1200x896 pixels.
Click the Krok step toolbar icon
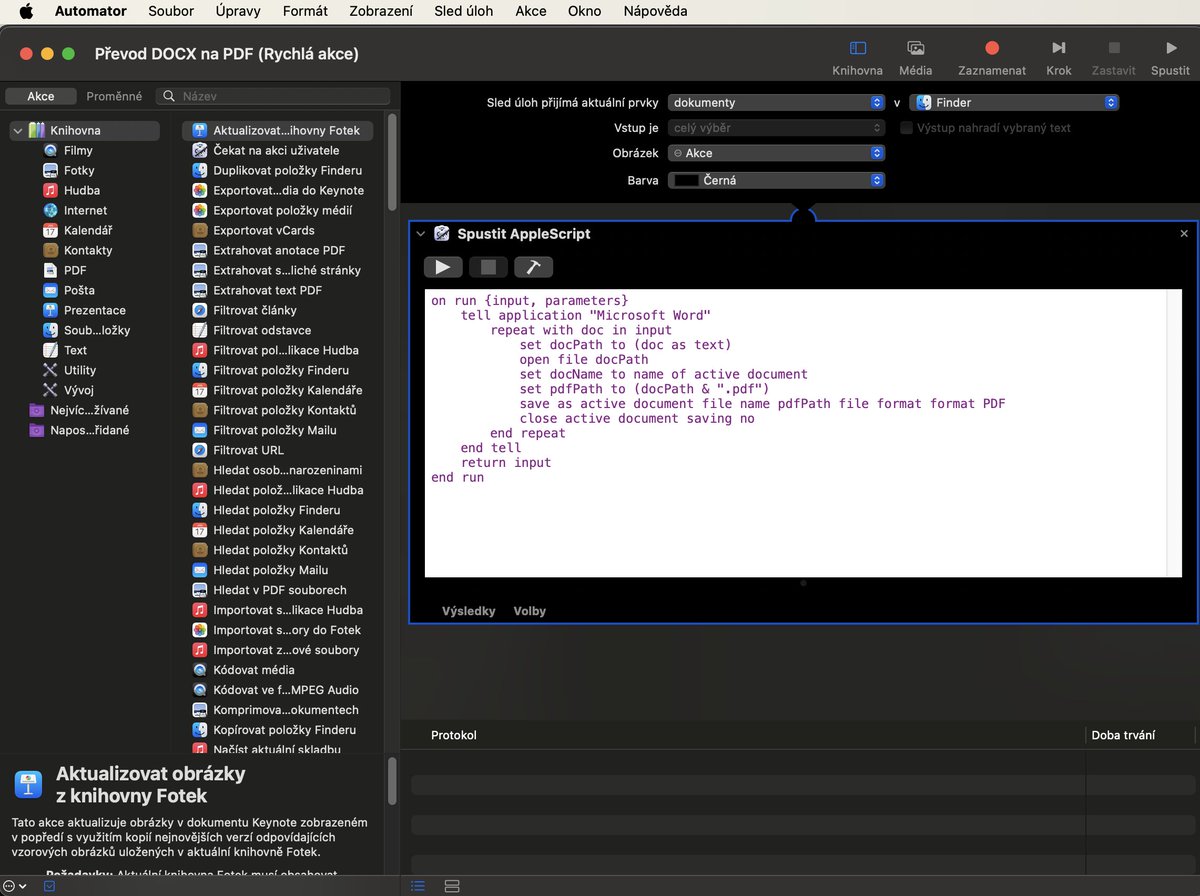click(1058, 48)
